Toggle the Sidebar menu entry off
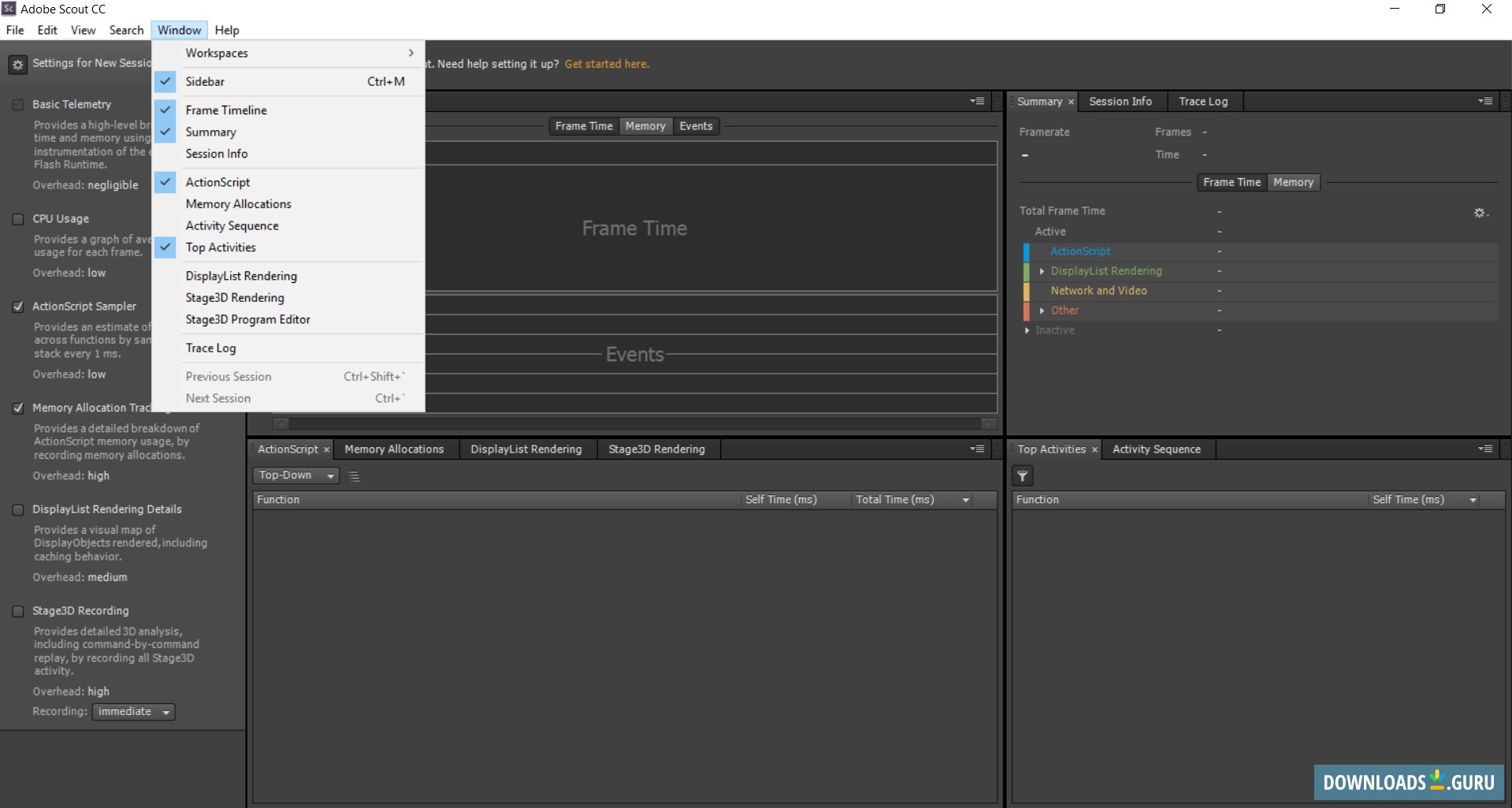 (x=288, y=81)
